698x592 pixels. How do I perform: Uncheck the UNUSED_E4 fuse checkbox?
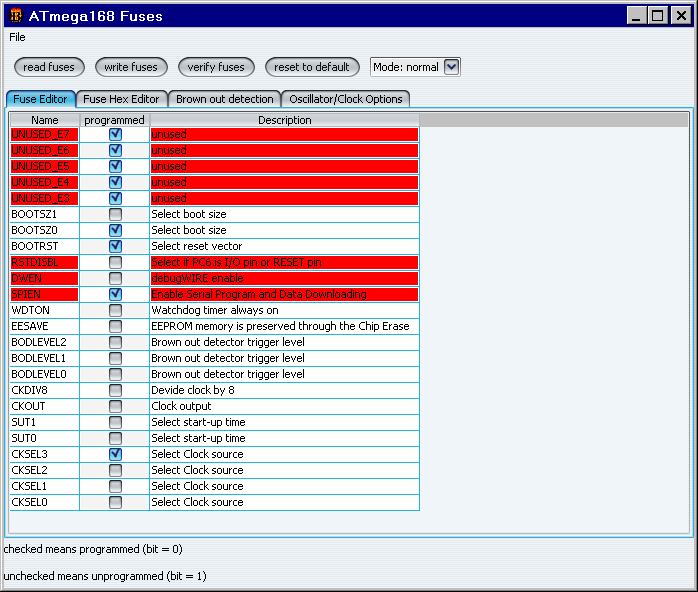115,182
